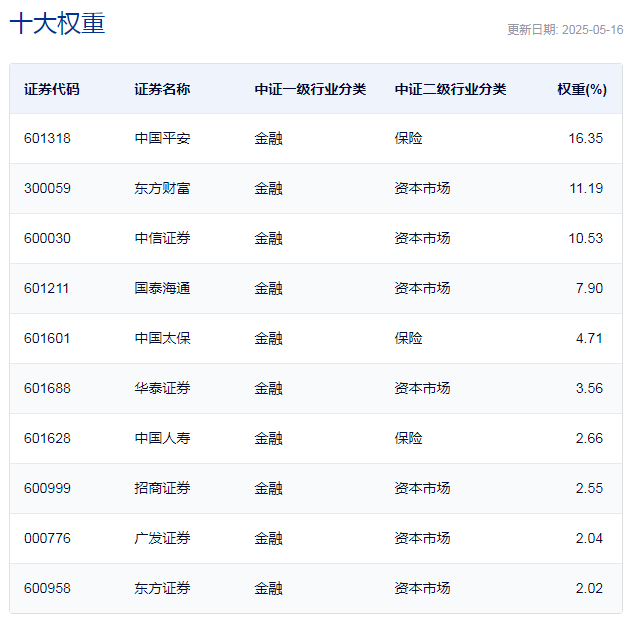The width and height of the screenshot is (630, 622).
Task: Click 金融 in the 中国人寿 row
Action: click(268, 438)
